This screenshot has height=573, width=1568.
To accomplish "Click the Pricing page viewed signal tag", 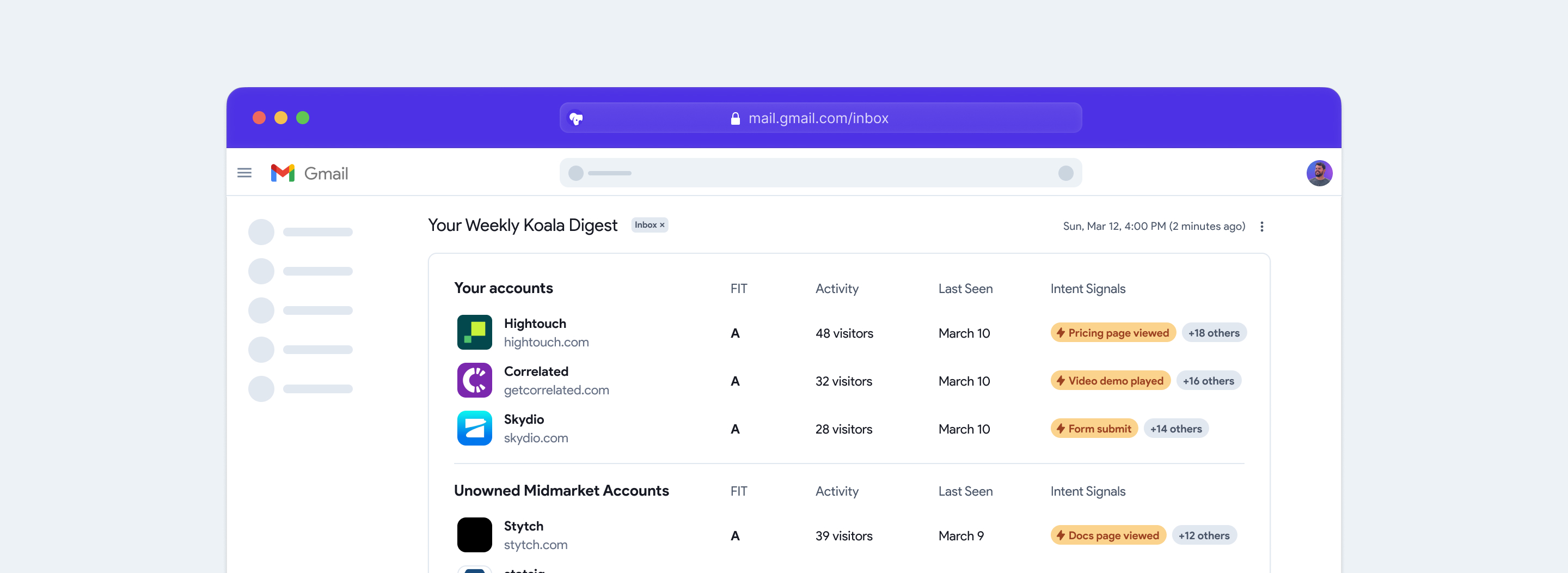I will coord(1112,333).
